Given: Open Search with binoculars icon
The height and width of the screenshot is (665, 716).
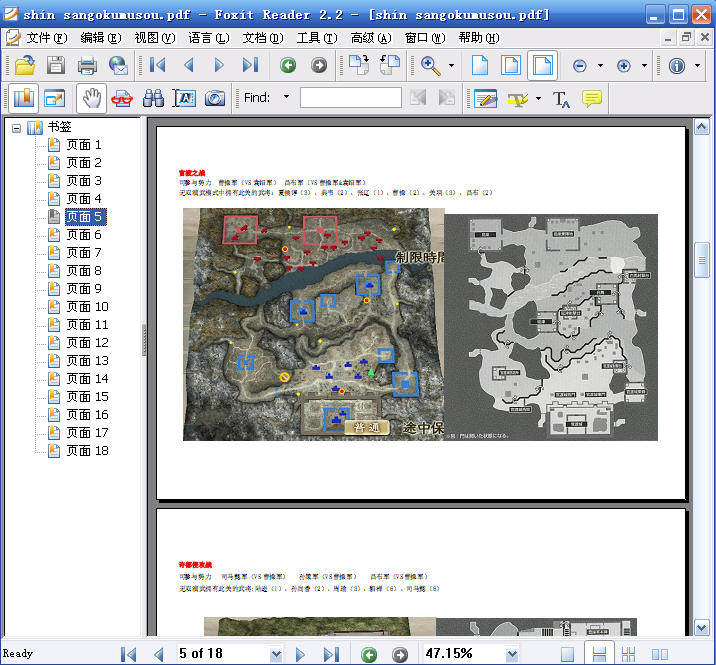Looking at the screenshot, I should coord(153,98).
